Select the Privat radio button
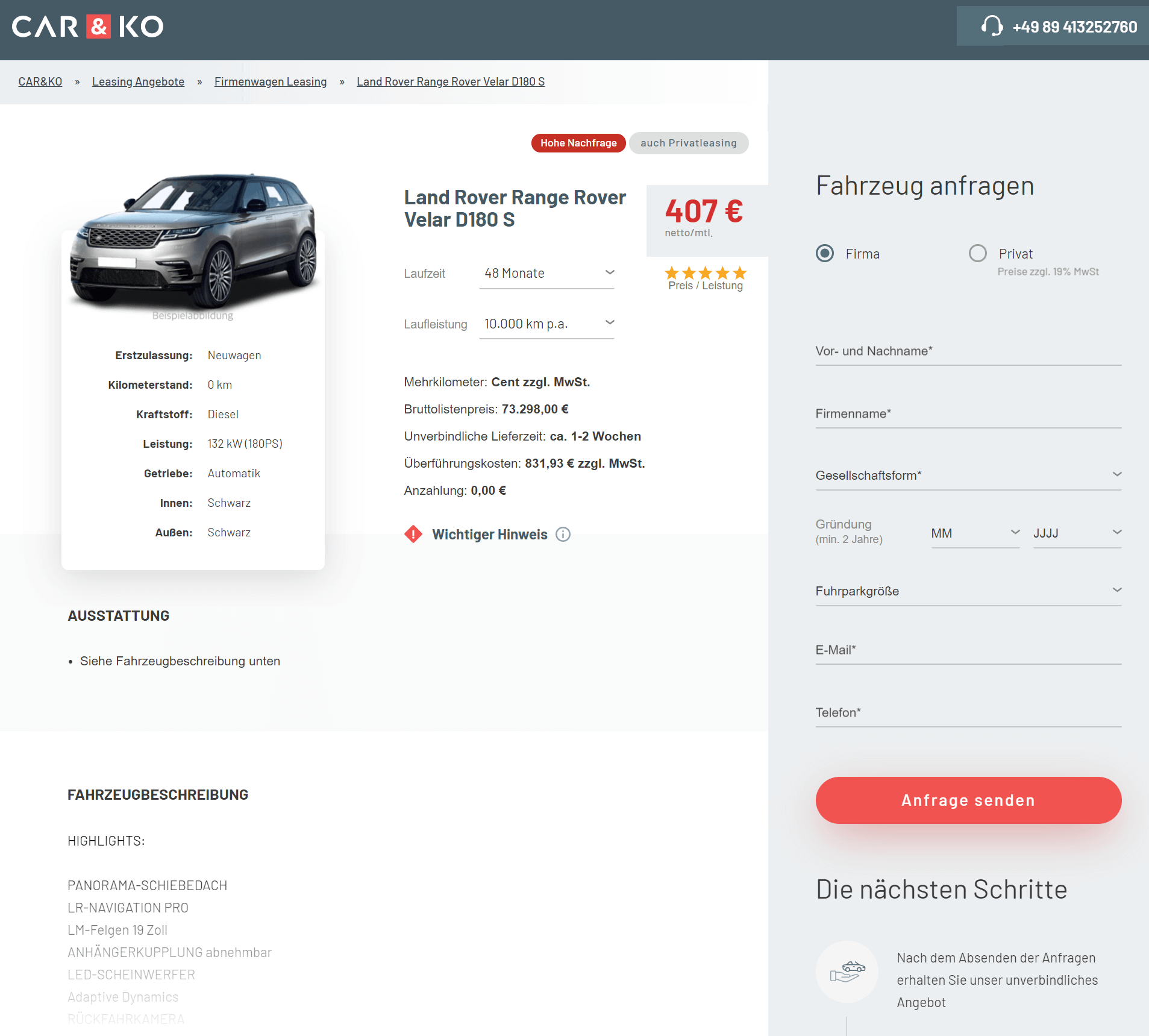This screenshot has height=1036, width=1149. coord(978,253)
